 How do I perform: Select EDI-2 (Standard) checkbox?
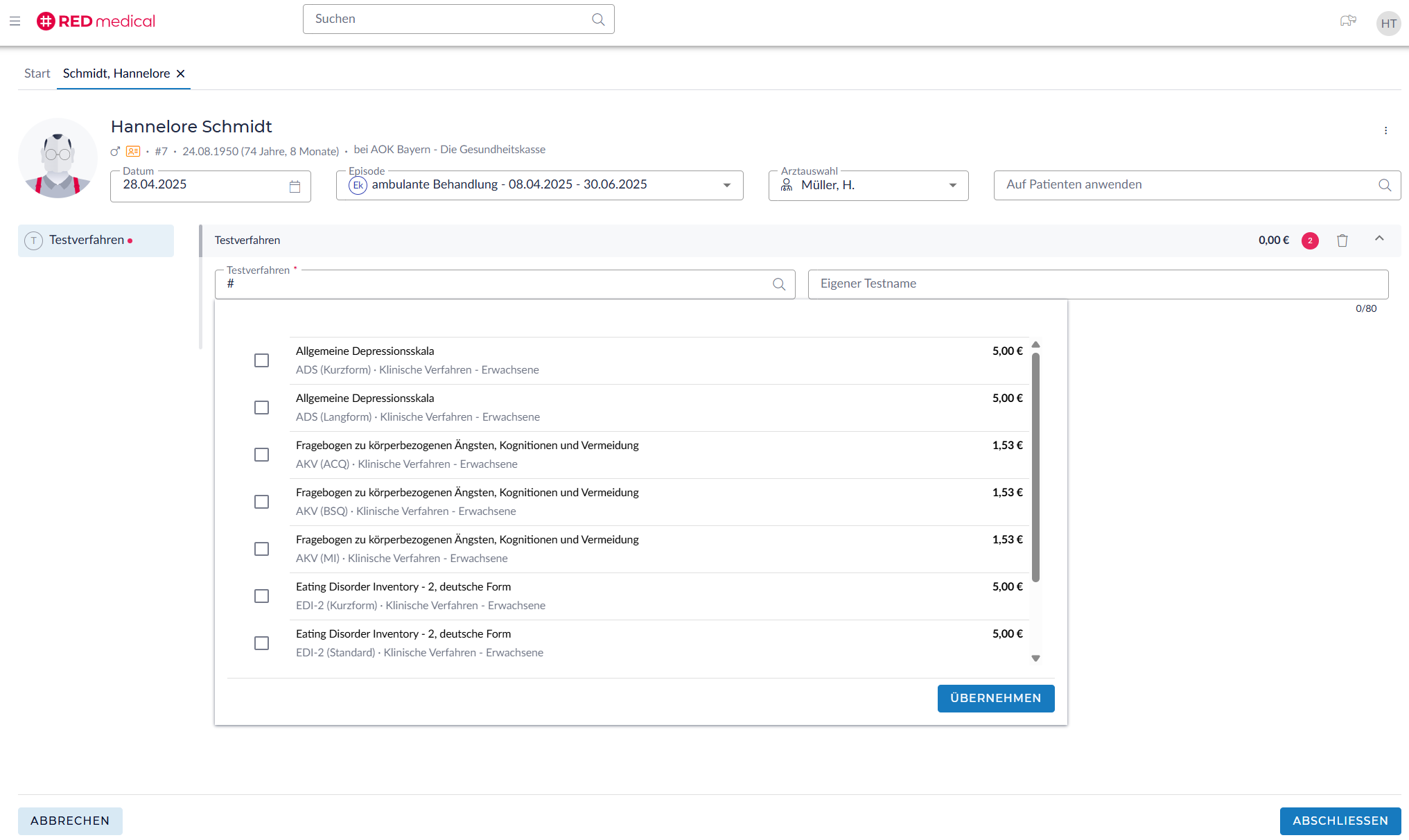[x=261, y=643]
